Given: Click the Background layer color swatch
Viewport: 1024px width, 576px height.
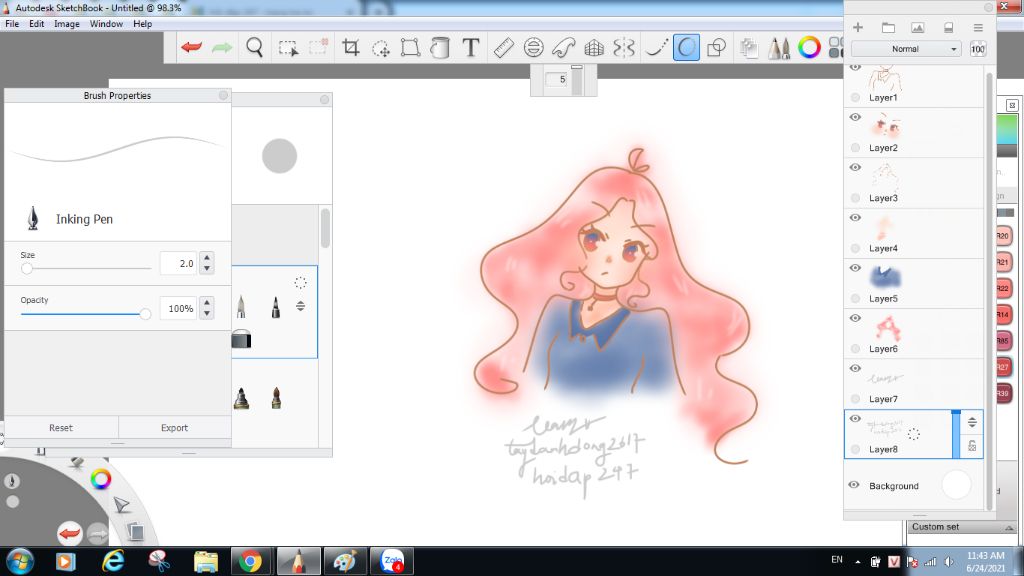Looking at the screenshot, I should click(957, 485).
